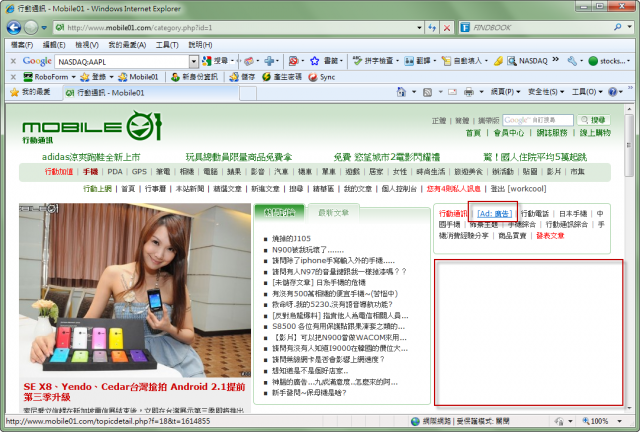Click the NASDAQ find-word button

(527, 61)
